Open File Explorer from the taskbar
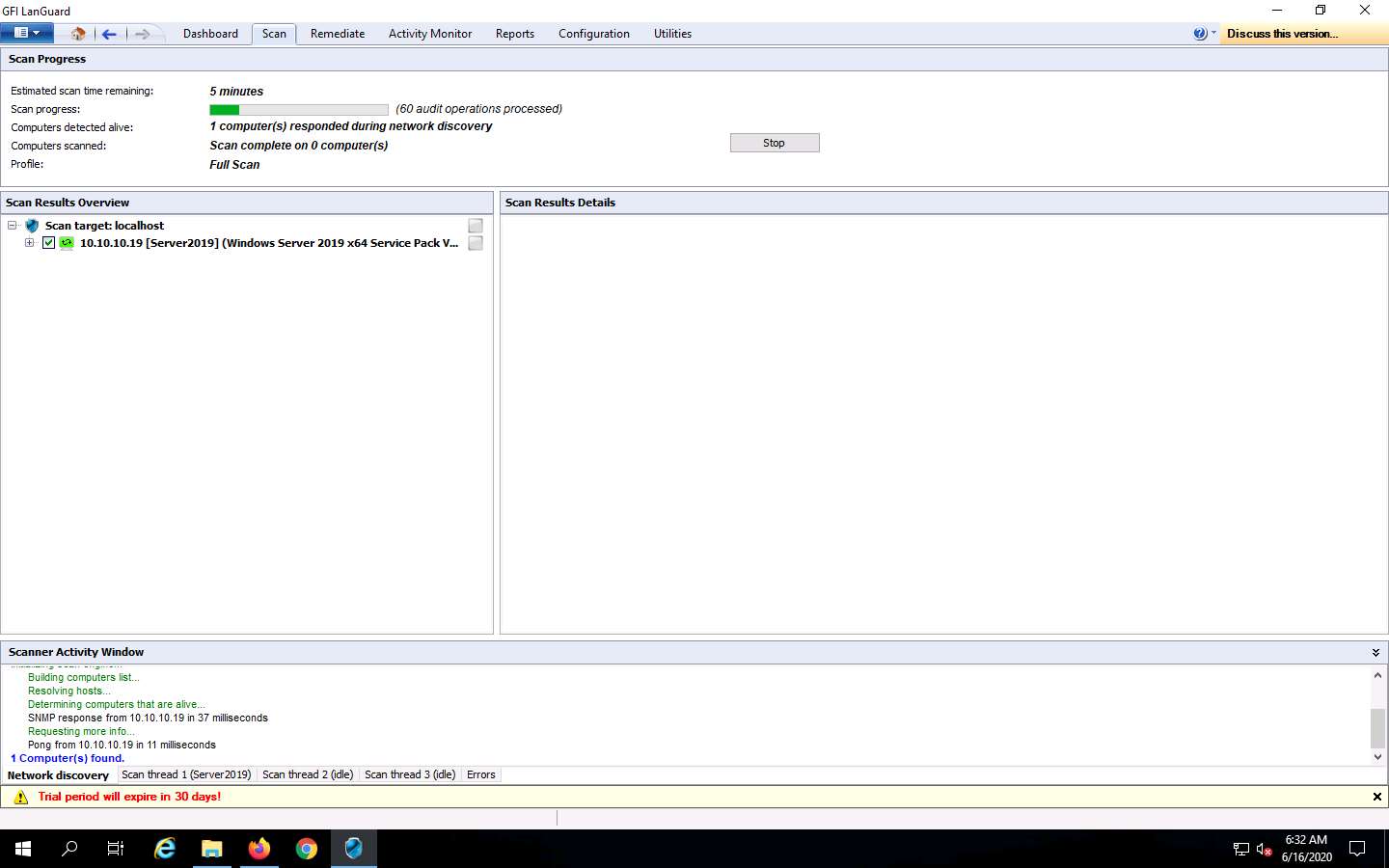The width and height of the screenshot is (1389, 868). (x=212, y=849)
